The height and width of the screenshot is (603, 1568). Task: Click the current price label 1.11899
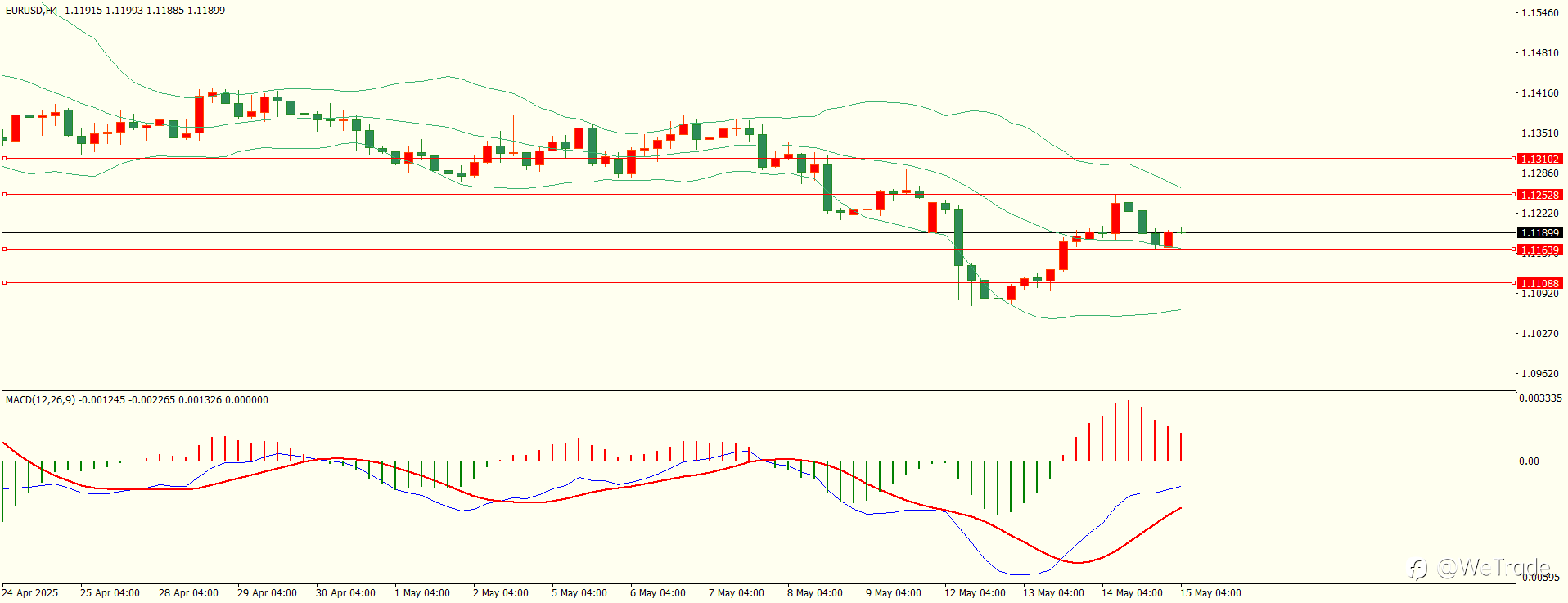(1539, 233)
